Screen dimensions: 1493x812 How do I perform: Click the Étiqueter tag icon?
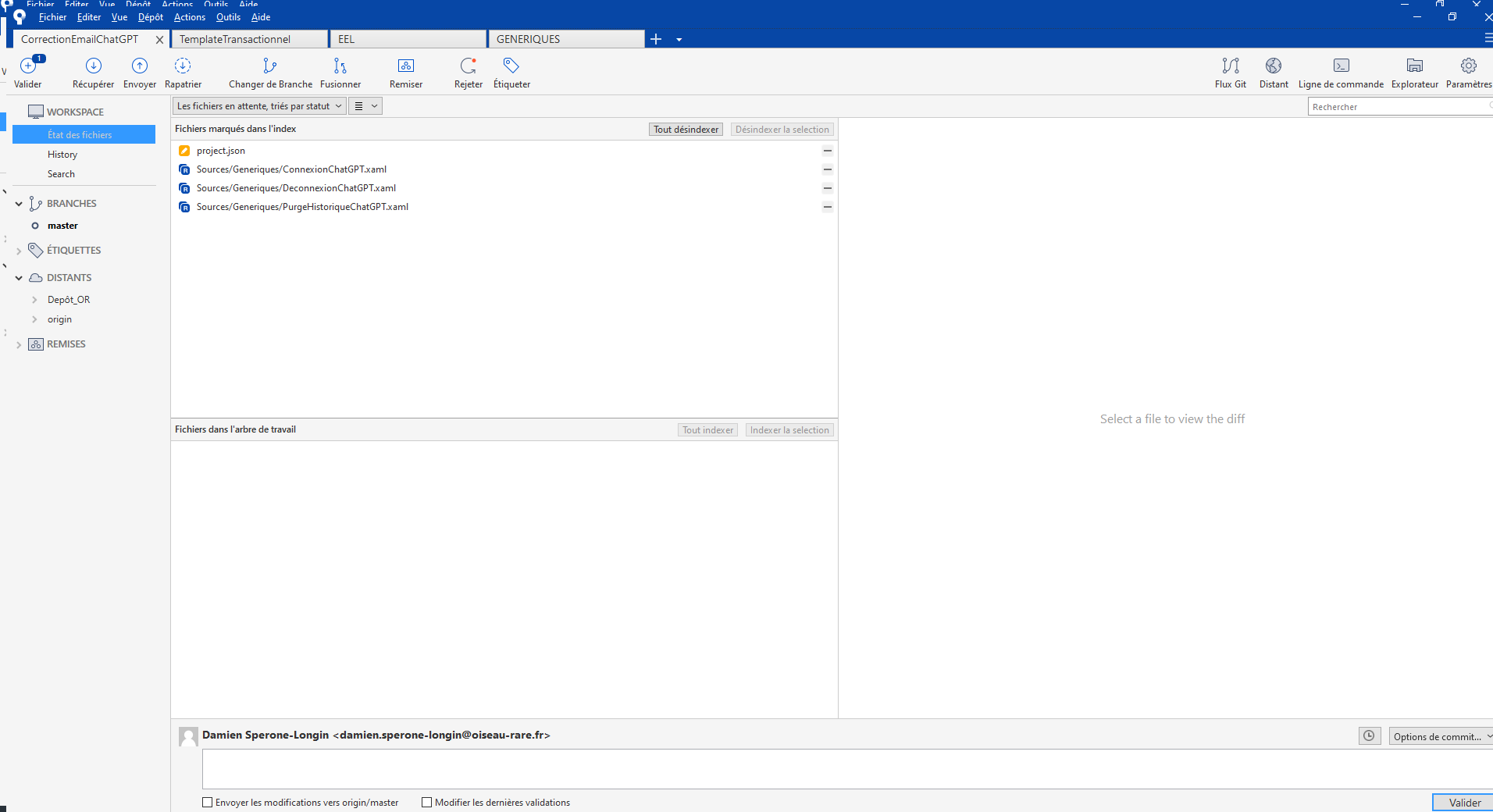point(511,66)
